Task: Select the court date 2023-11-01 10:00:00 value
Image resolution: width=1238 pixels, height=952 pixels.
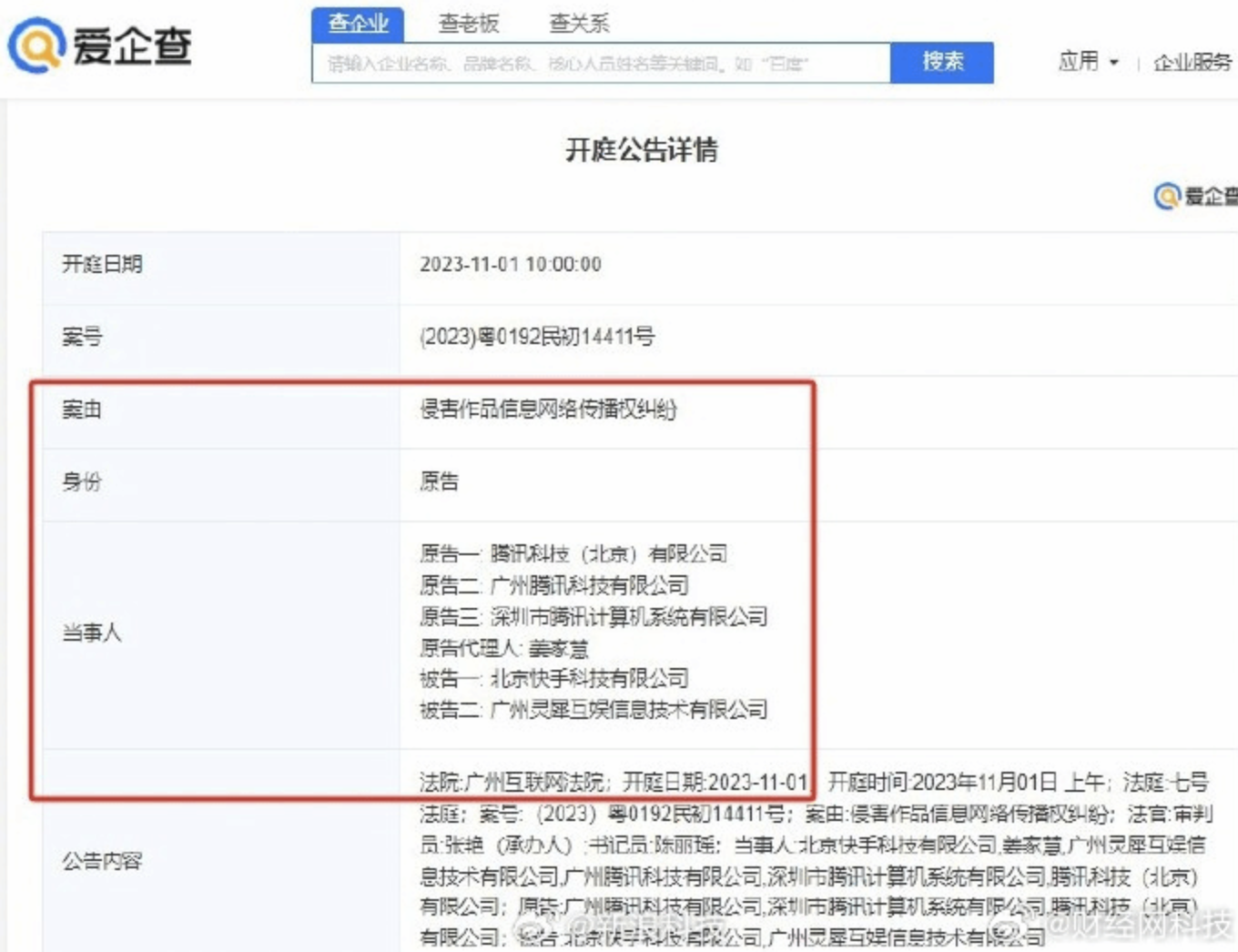Action: (x=511, y=265)
